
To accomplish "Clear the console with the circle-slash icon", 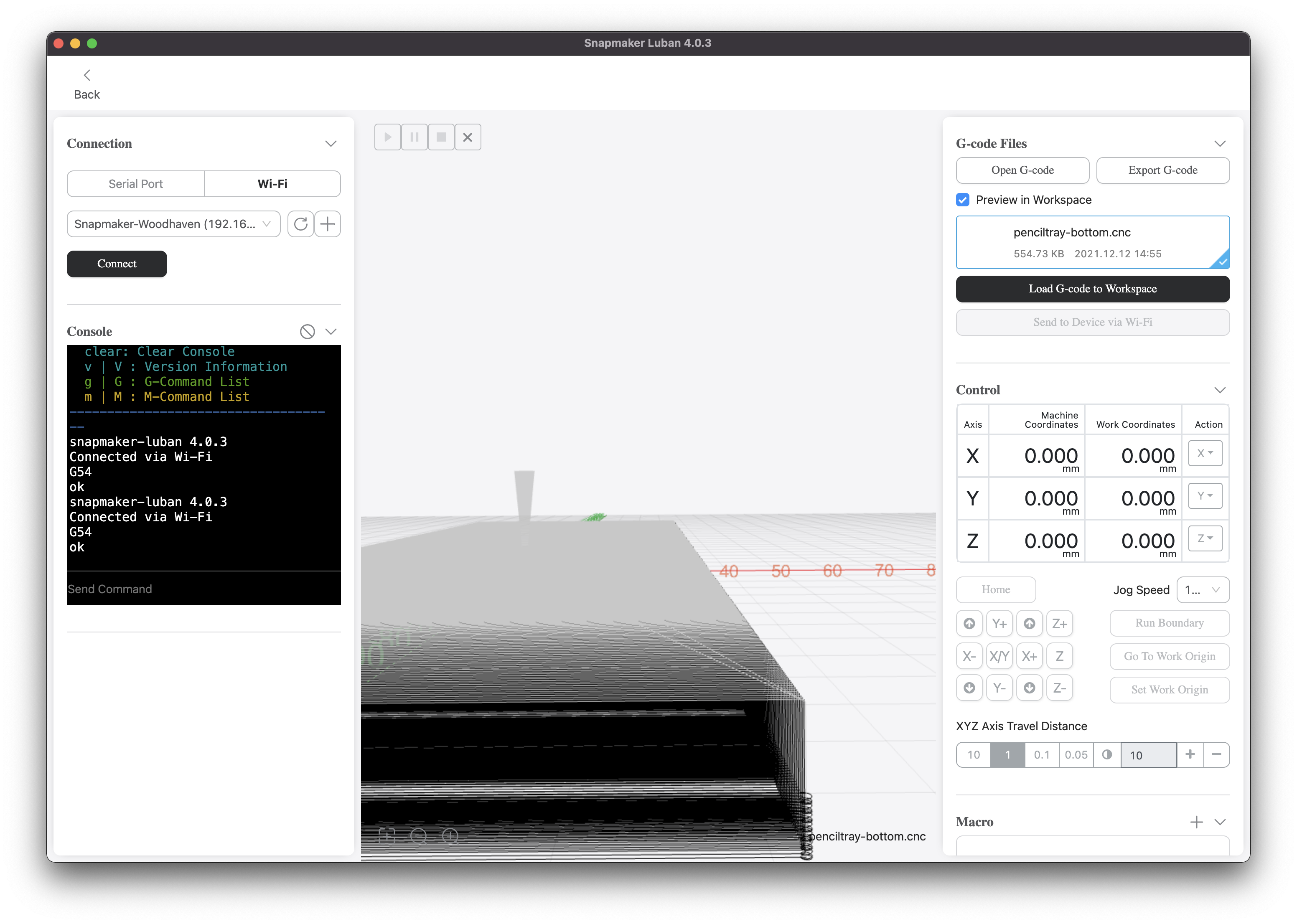I will (307, 332).
